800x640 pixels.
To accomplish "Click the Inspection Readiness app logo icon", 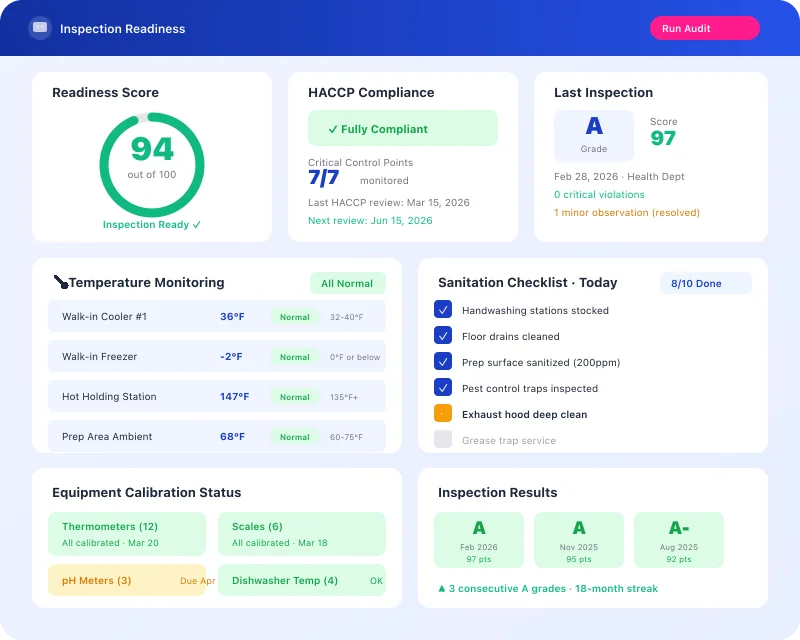I will (x=39, y=28).
